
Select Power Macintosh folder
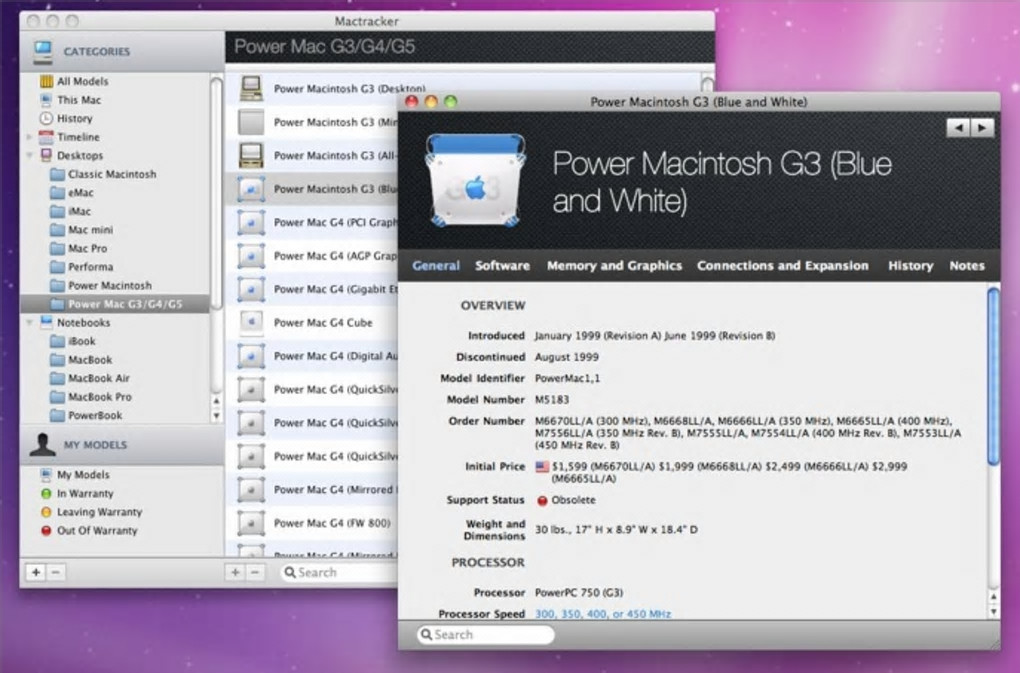(101, 285)
